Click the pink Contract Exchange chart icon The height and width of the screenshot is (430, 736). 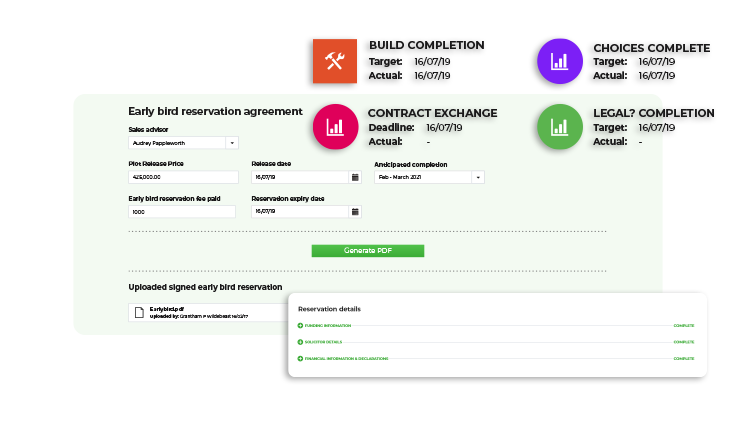[x=337, y=127]
